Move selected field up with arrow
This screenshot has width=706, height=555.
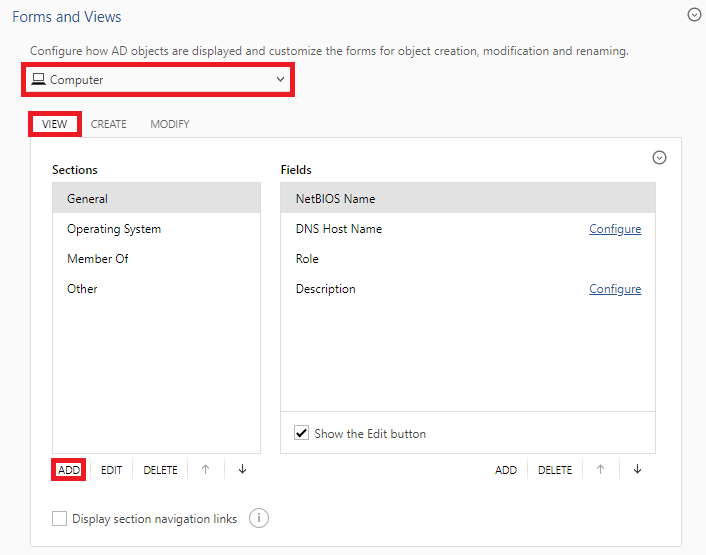pyautogui.click(x=600, y=469)
